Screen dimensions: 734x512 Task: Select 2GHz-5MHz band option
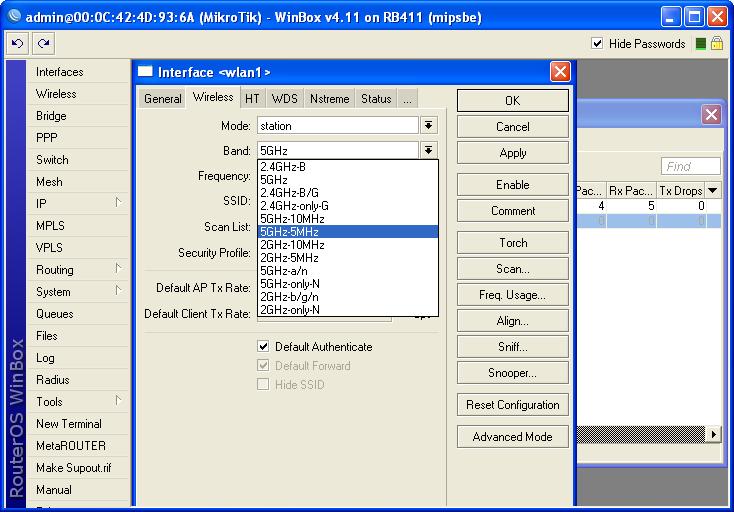tap(348, 258)
